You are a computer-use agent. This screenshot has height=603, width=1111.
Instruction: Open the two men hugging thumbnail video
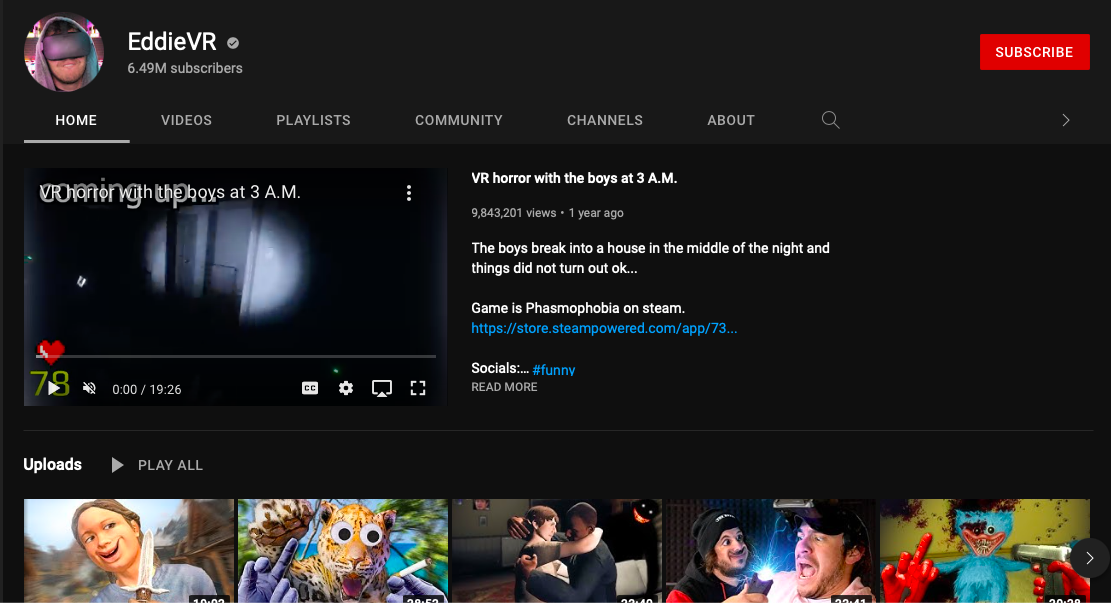tap(557, 551)
